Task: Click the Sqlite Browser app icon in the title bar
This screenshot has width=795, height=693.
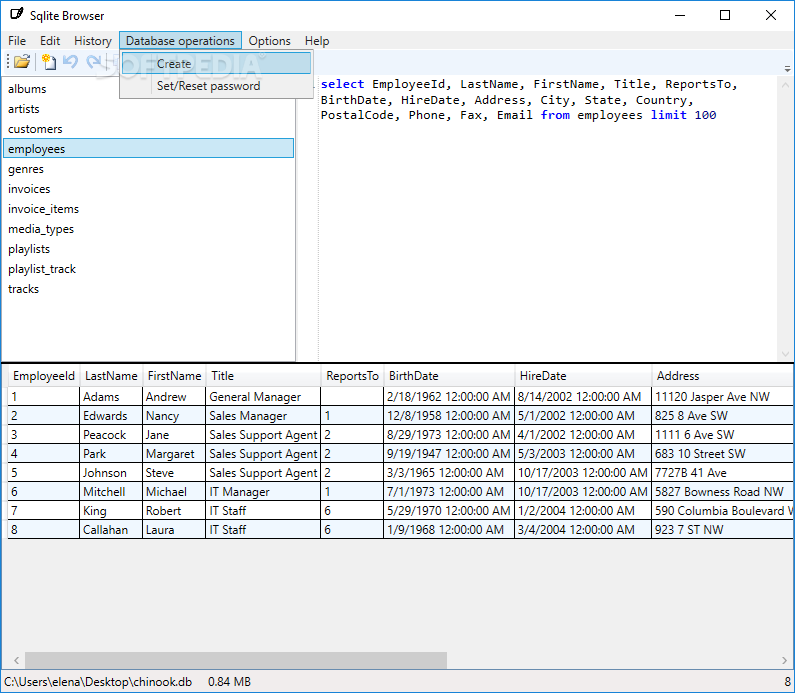Action: [x=17, y=15]
